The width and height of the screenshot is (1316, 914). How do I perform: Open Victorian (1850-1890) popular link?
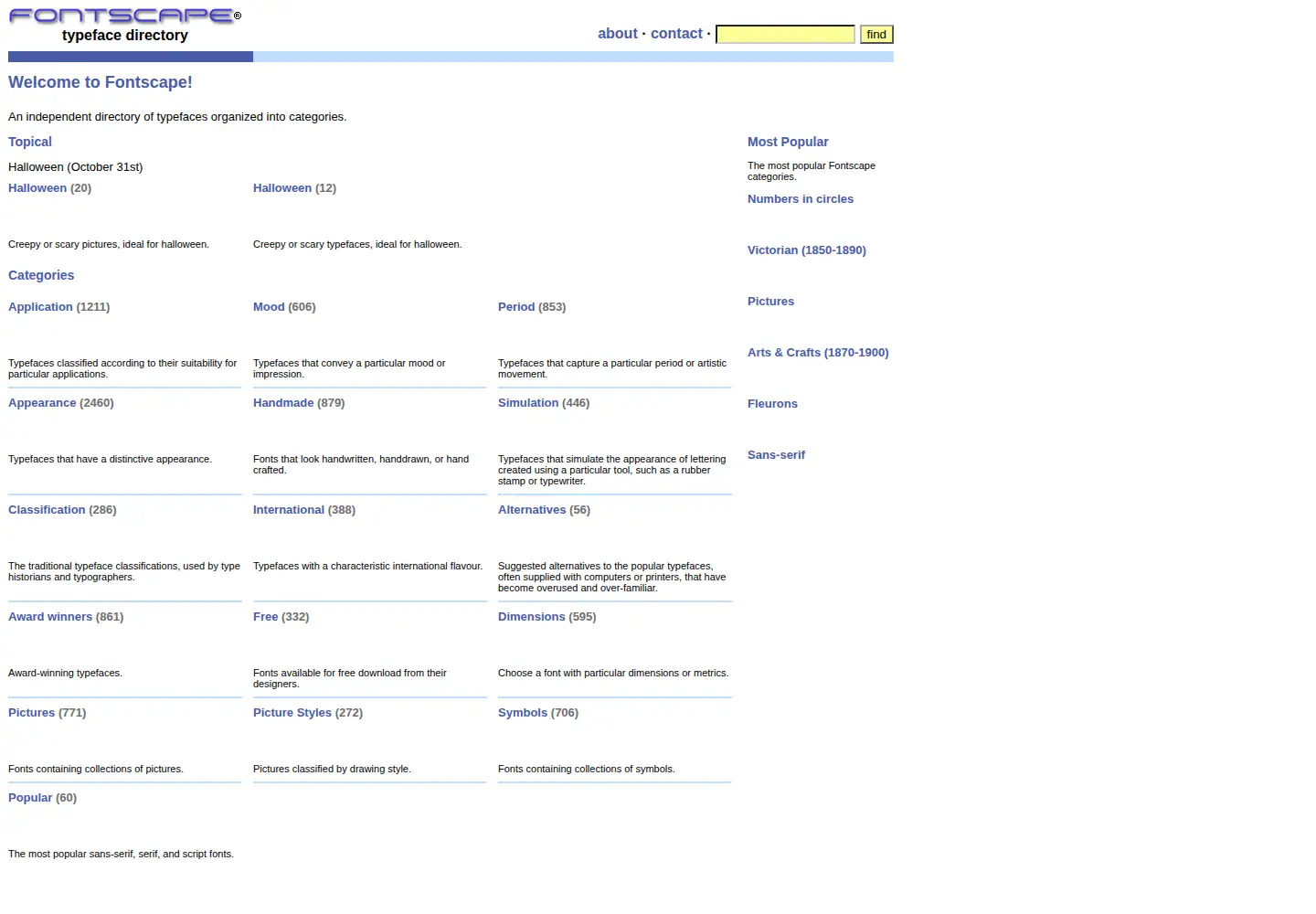click(x=807, y=250)
